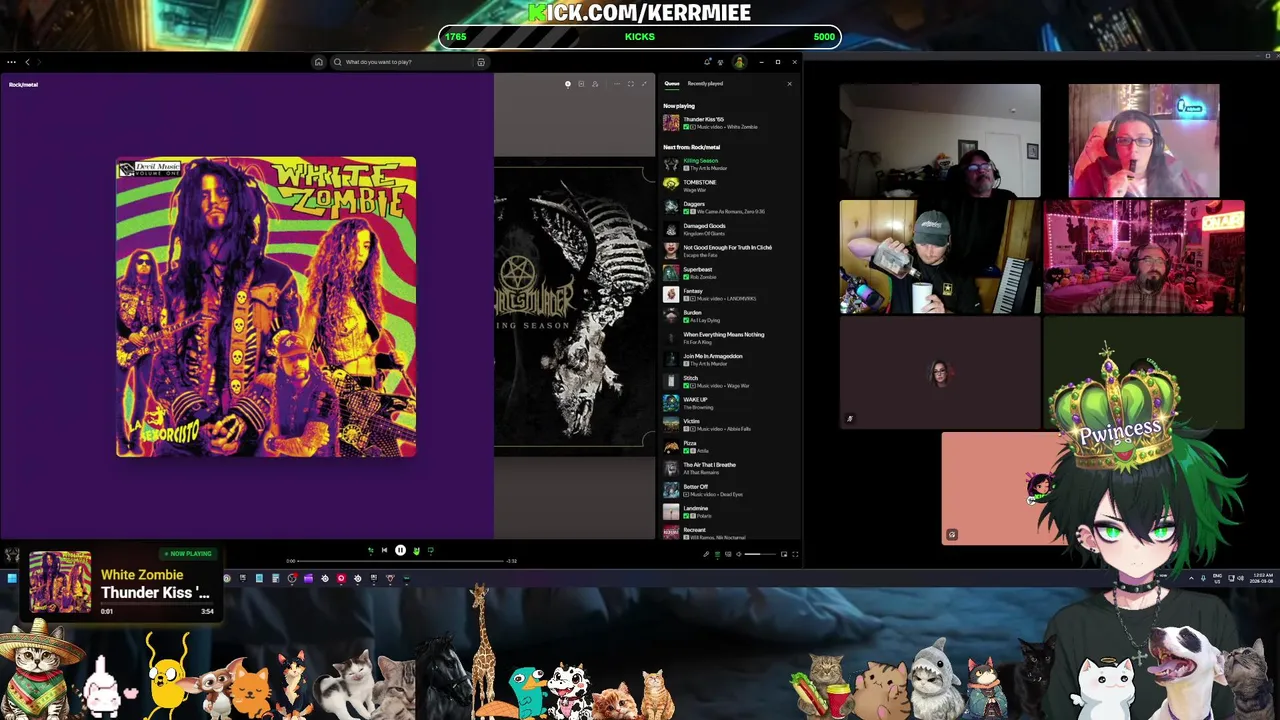Image resolution: width=1280 pixels, height=720 pixels.
Task: Skip to the previous track
Action: [x=384, y=550]
